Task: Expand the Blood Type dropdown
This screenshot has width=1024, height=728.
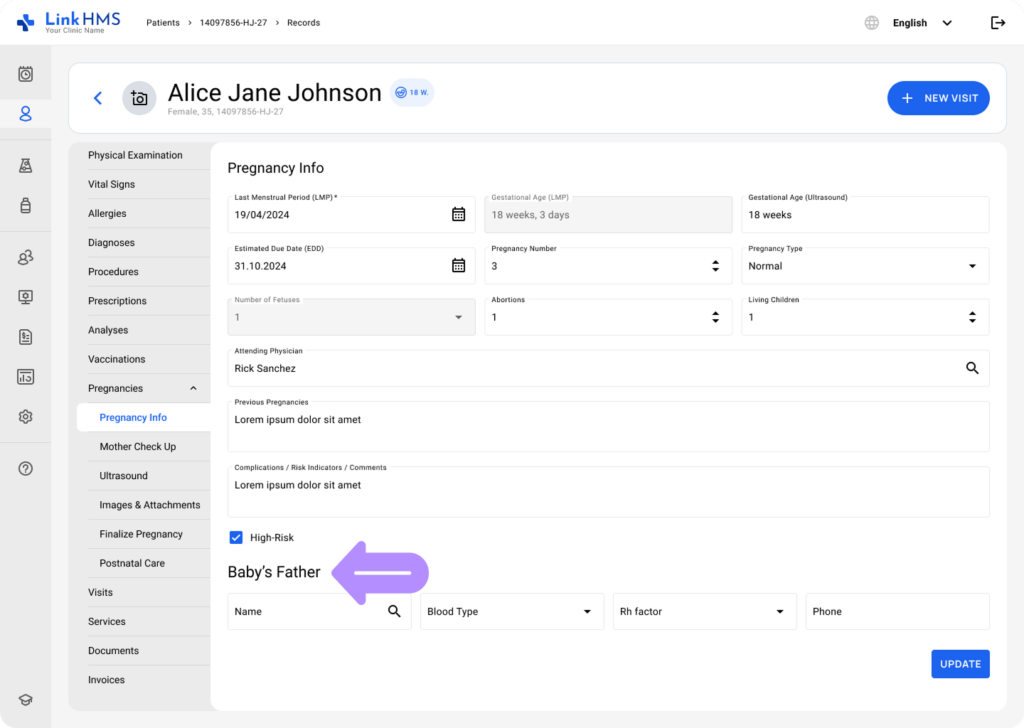Action: coord(587,612)
